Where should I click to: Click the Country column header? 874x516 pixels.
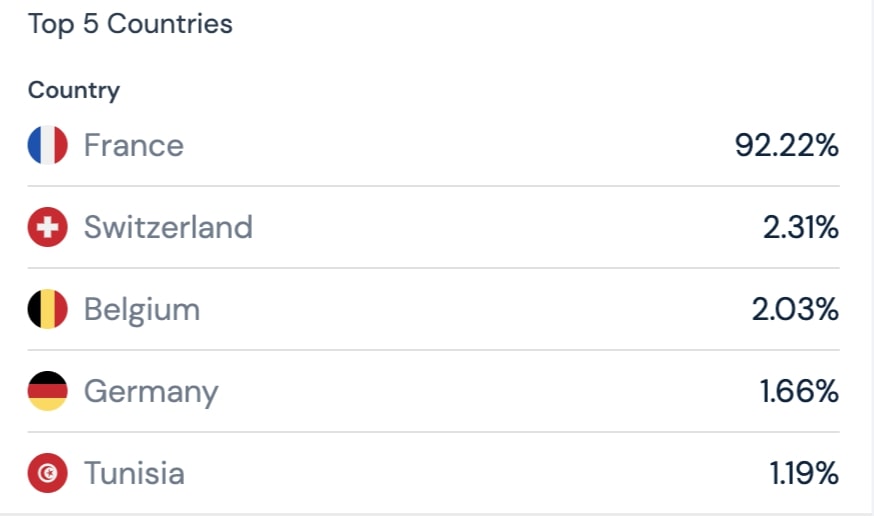[x=73, y=90]
